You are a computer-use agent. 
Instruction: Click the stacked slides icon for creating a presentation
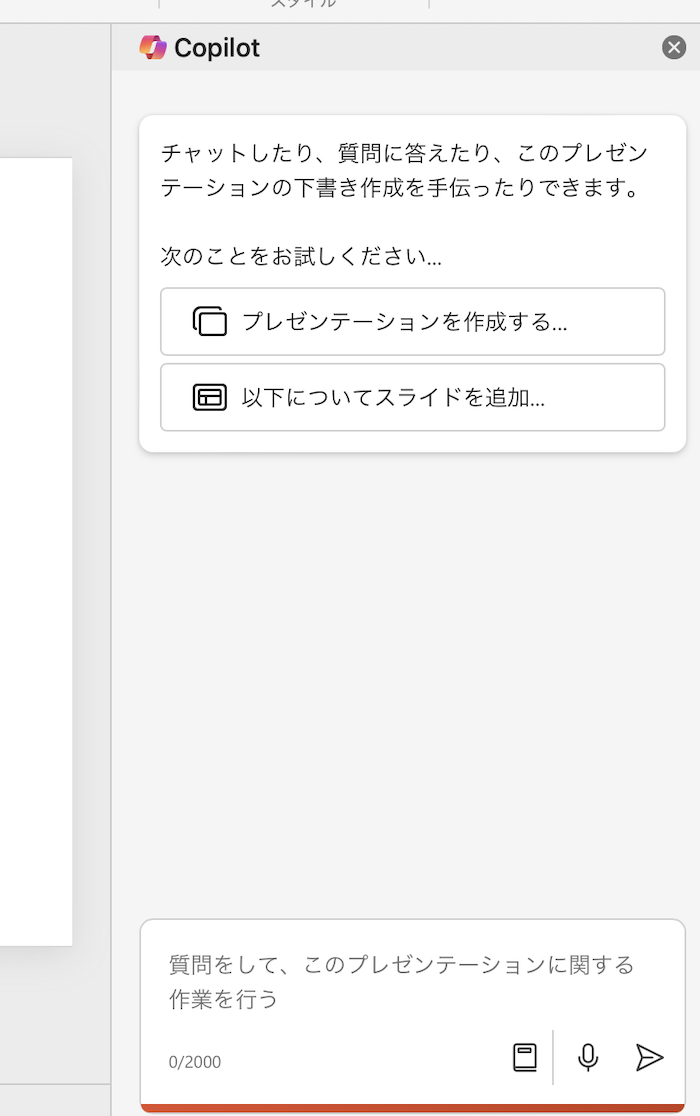210,322
